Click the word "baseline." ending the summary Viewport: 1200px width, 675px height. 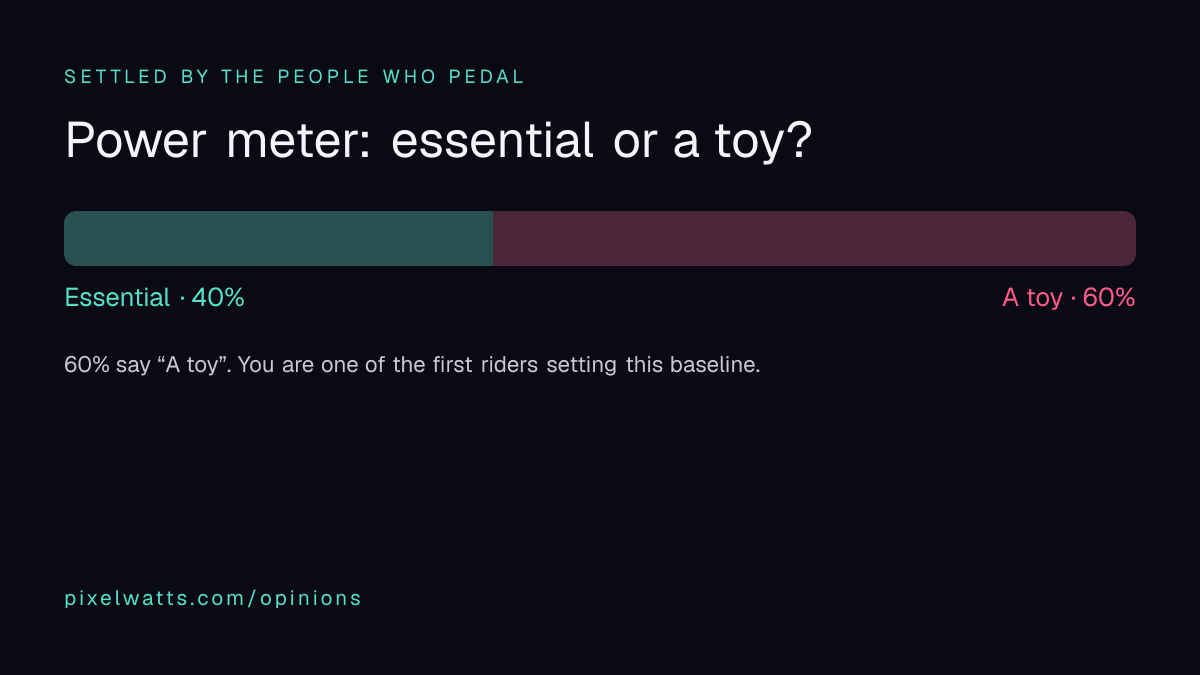716,365
